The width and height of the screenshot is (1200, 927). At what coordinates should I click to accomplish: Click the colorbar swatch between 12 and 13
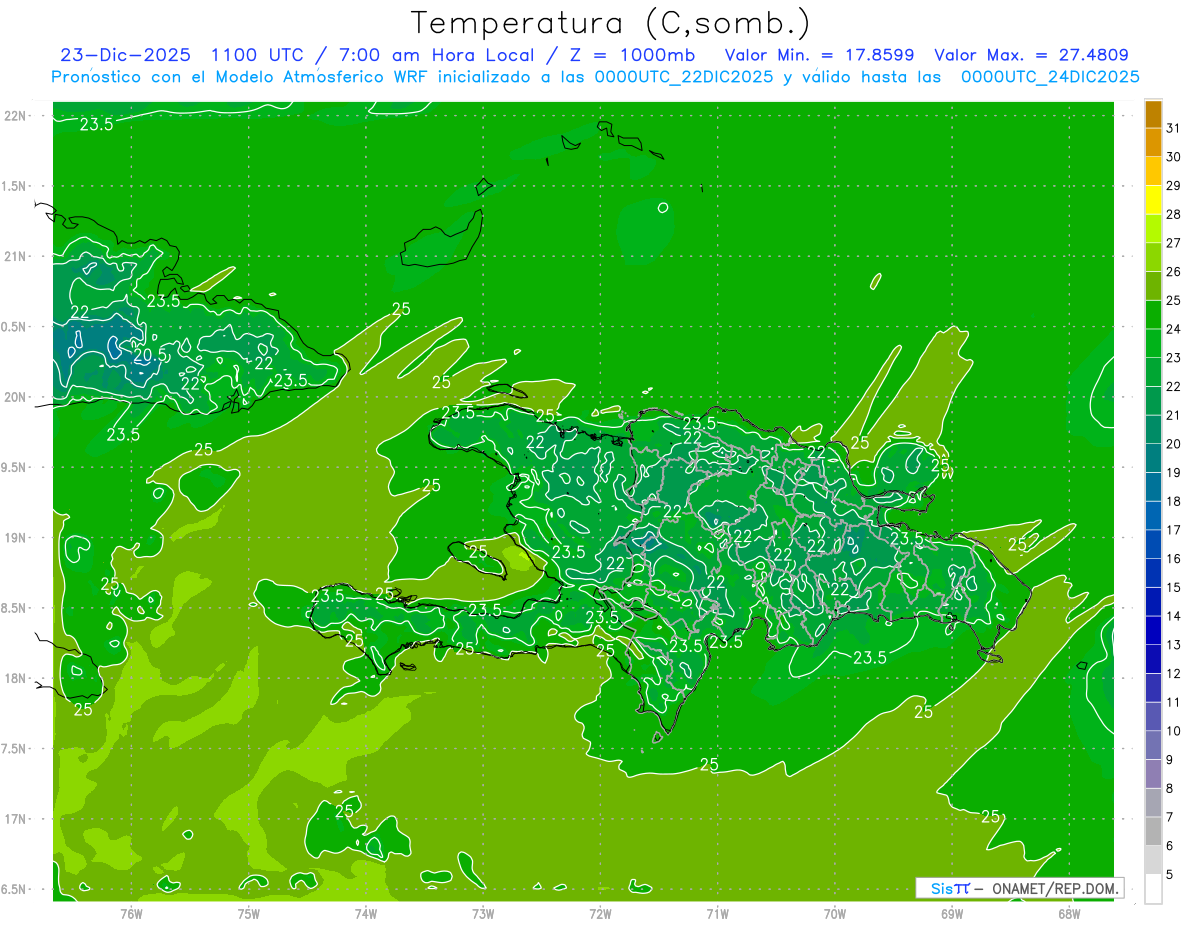pos(1153,659)
